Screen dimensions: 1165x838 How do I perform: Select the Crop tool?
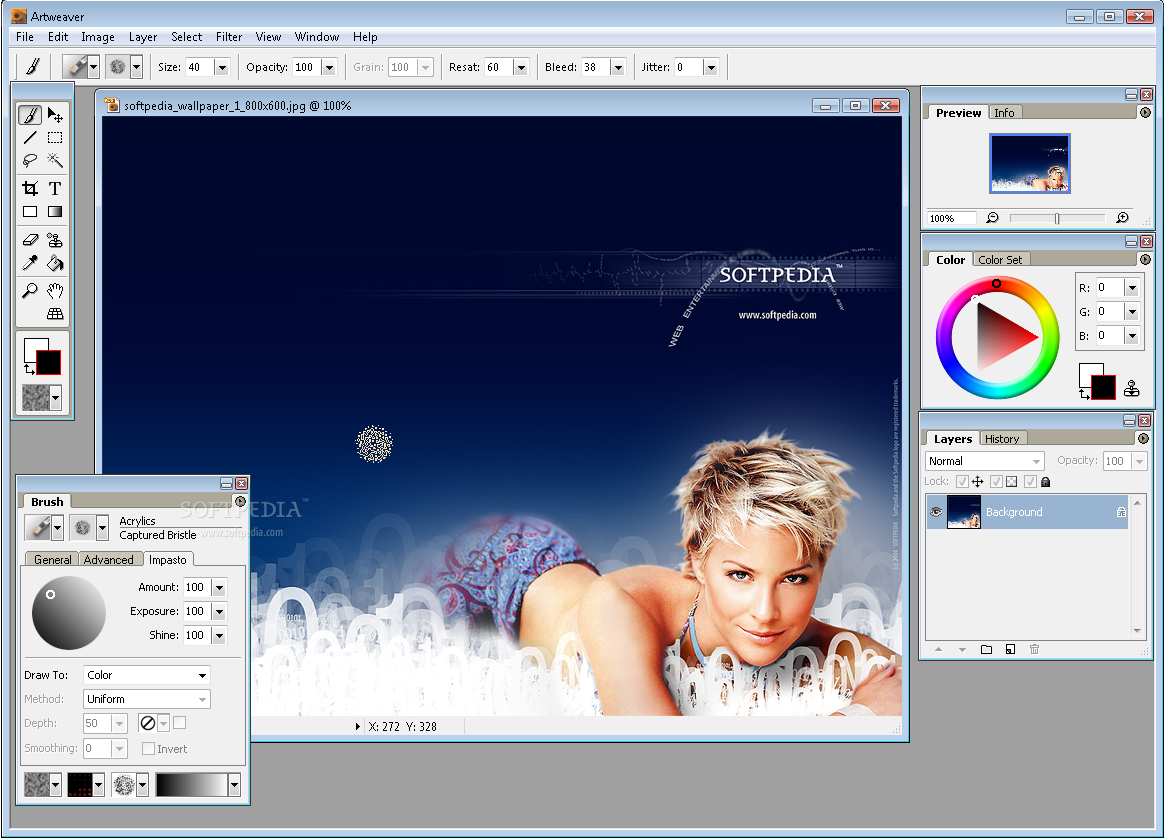point(30,188)
